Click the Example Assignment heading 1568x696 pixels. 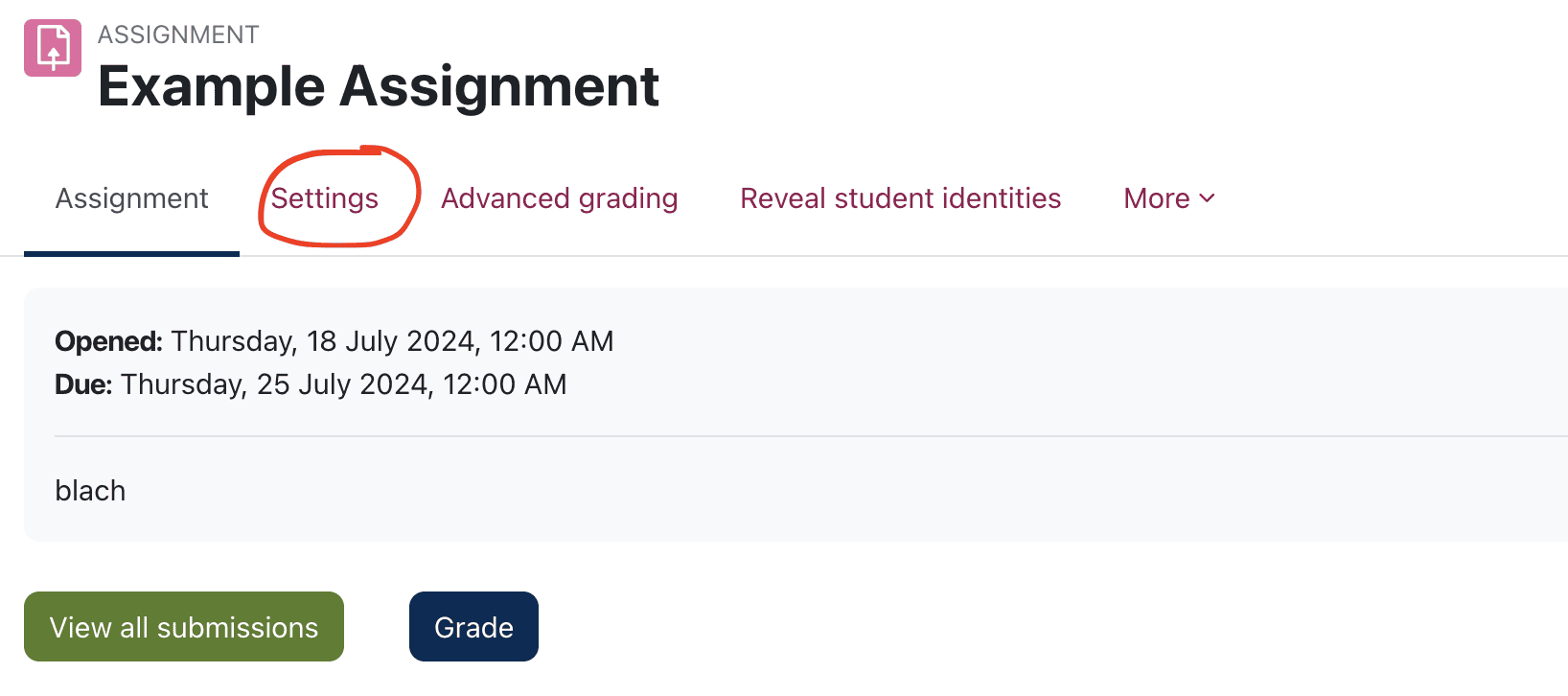click(x=380, y=87)
